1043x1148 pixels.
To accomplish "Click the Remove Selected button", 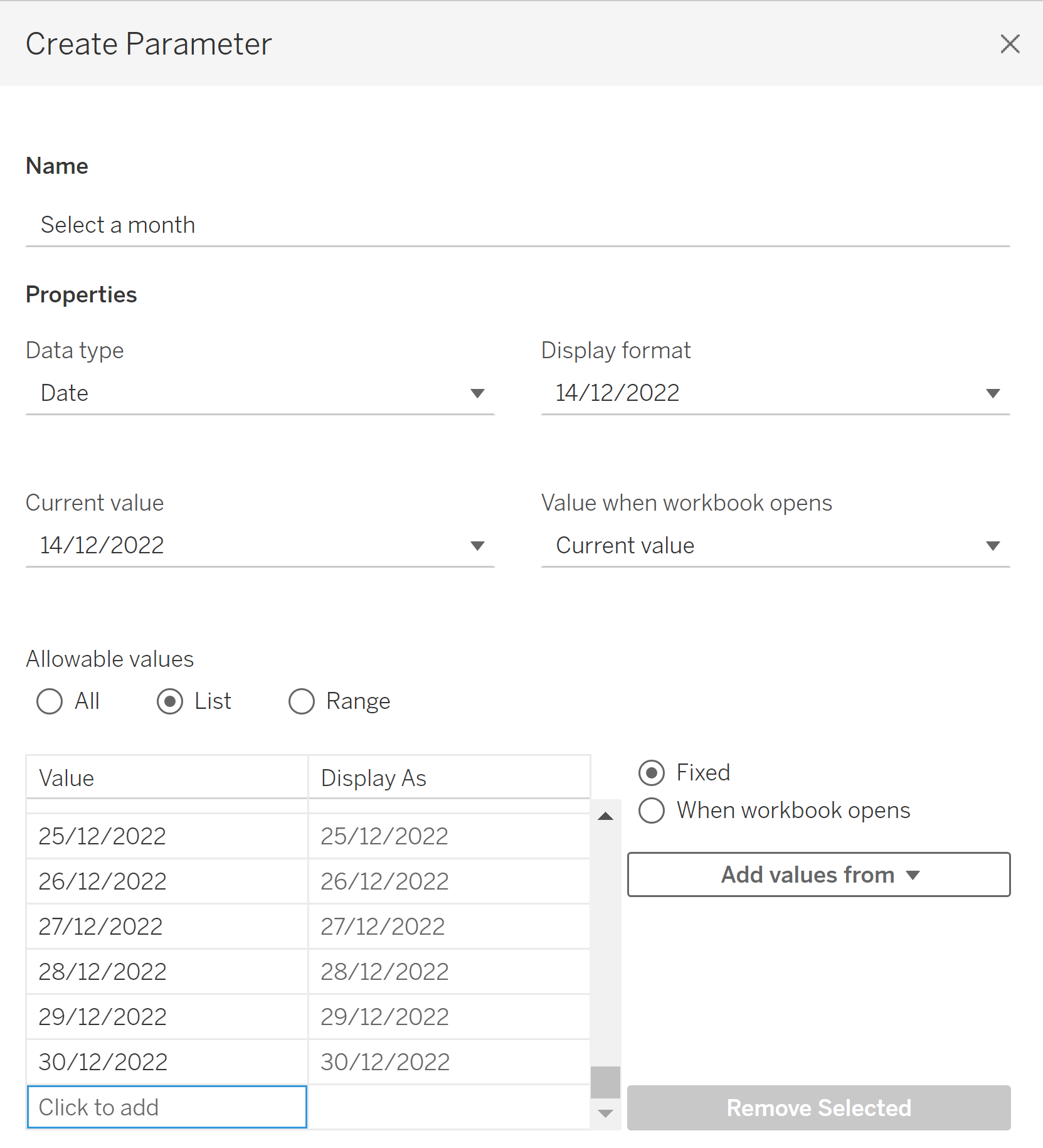I will (x=818, y=1108).
